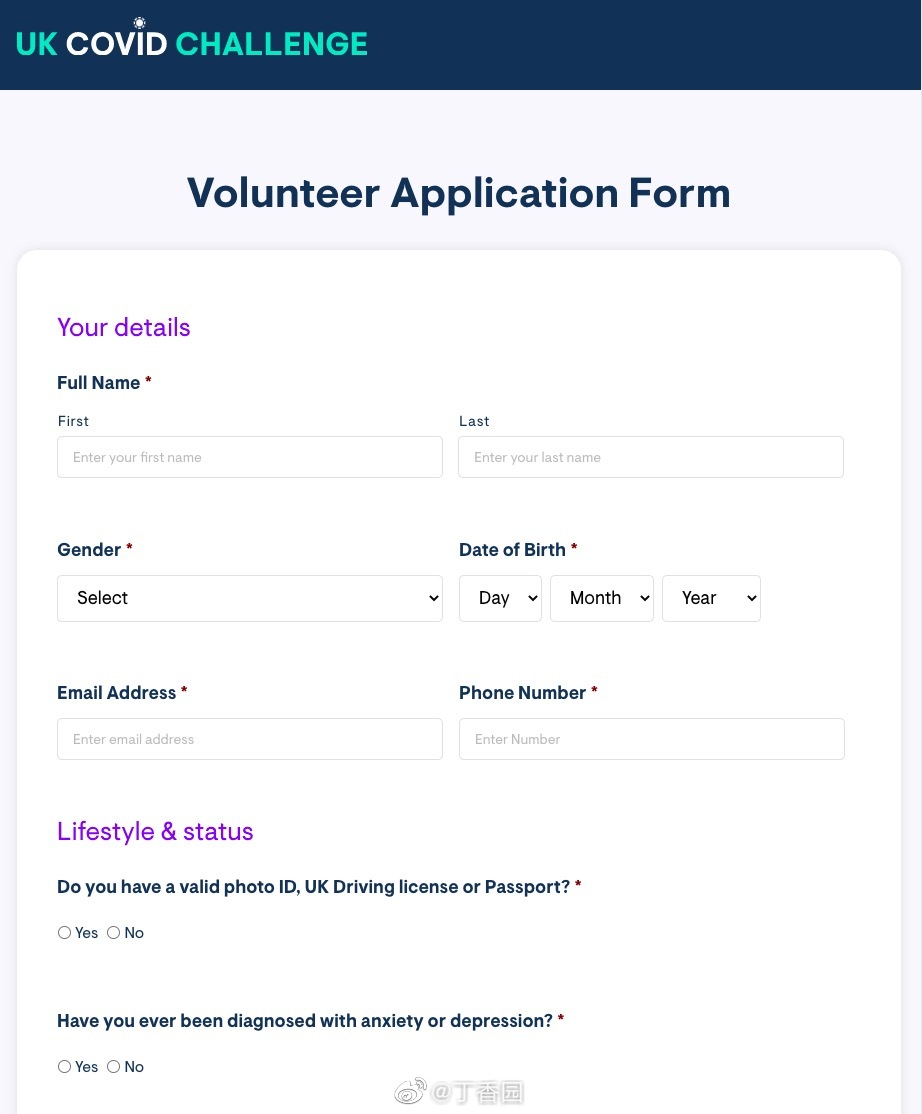Click the Full Name field label
The image size is (922, 1114).
click(x=99, y=382)
